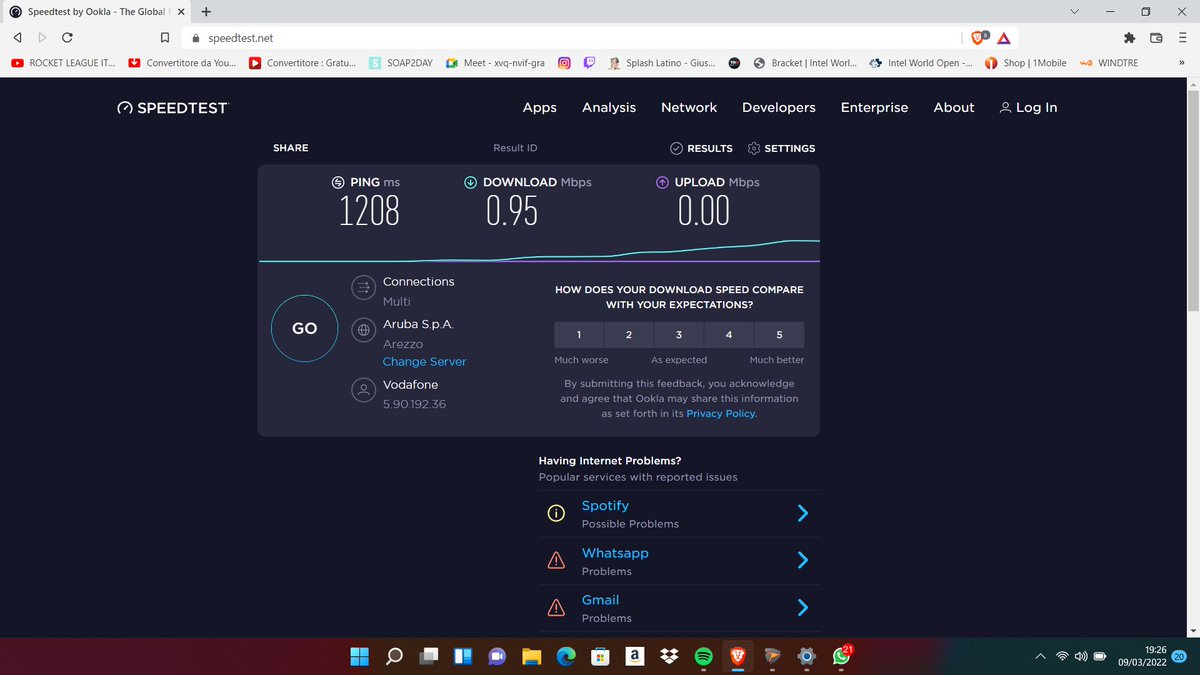Click the globe icon next to Aruba S.p.A.
1200x675 pixels.
[363, 328]
